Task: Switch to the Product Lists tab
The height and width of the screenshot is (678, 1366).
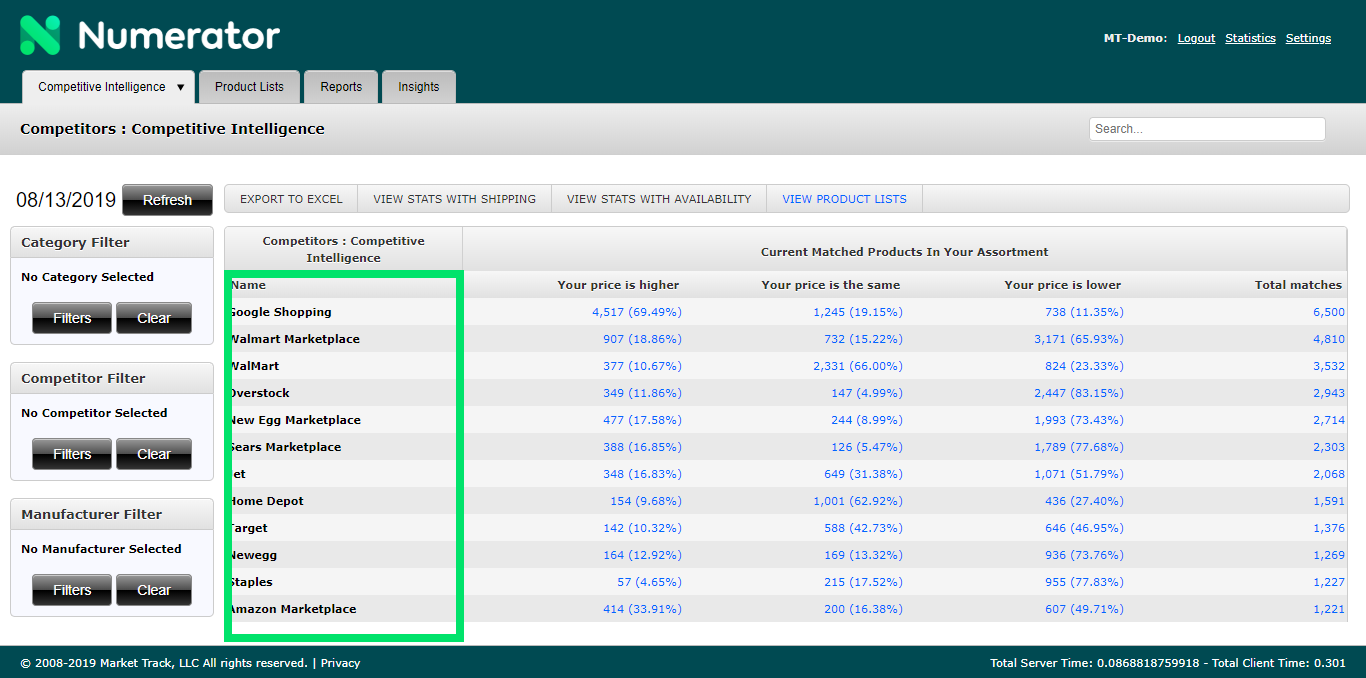Action: [249, 87]
